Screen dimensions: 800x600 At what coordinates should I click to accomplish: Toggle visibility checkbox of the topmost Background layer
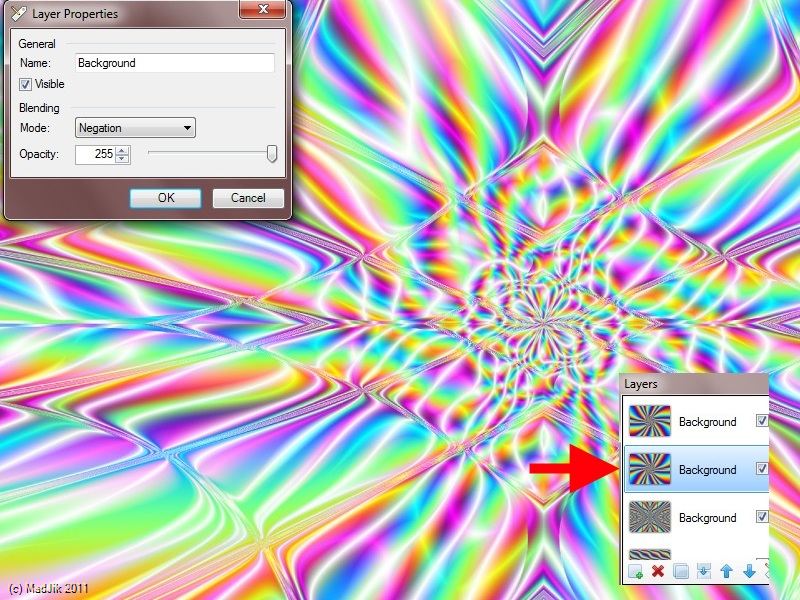[x=762, y=420]
